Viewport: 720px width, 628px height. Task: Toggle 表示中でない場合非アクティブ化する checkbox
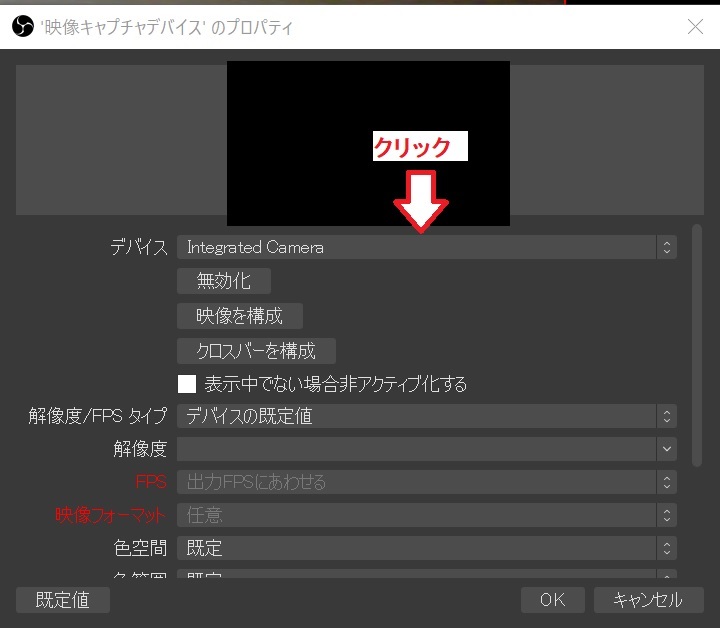pos(187,384)
